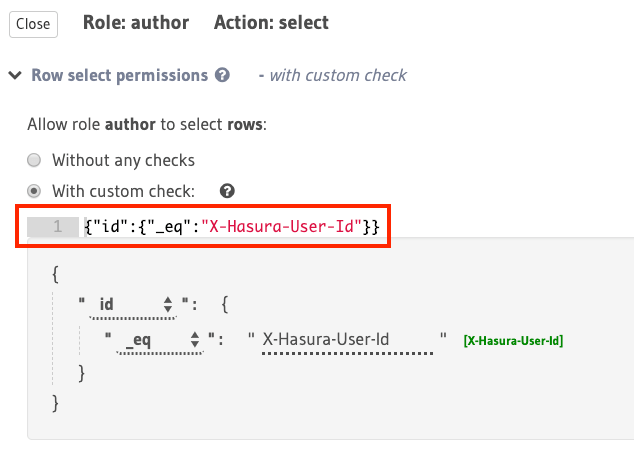The height and width of the screenshot is (453, 634).
Task: Click the 'Without any checks' label text
Action: (123, 160)
